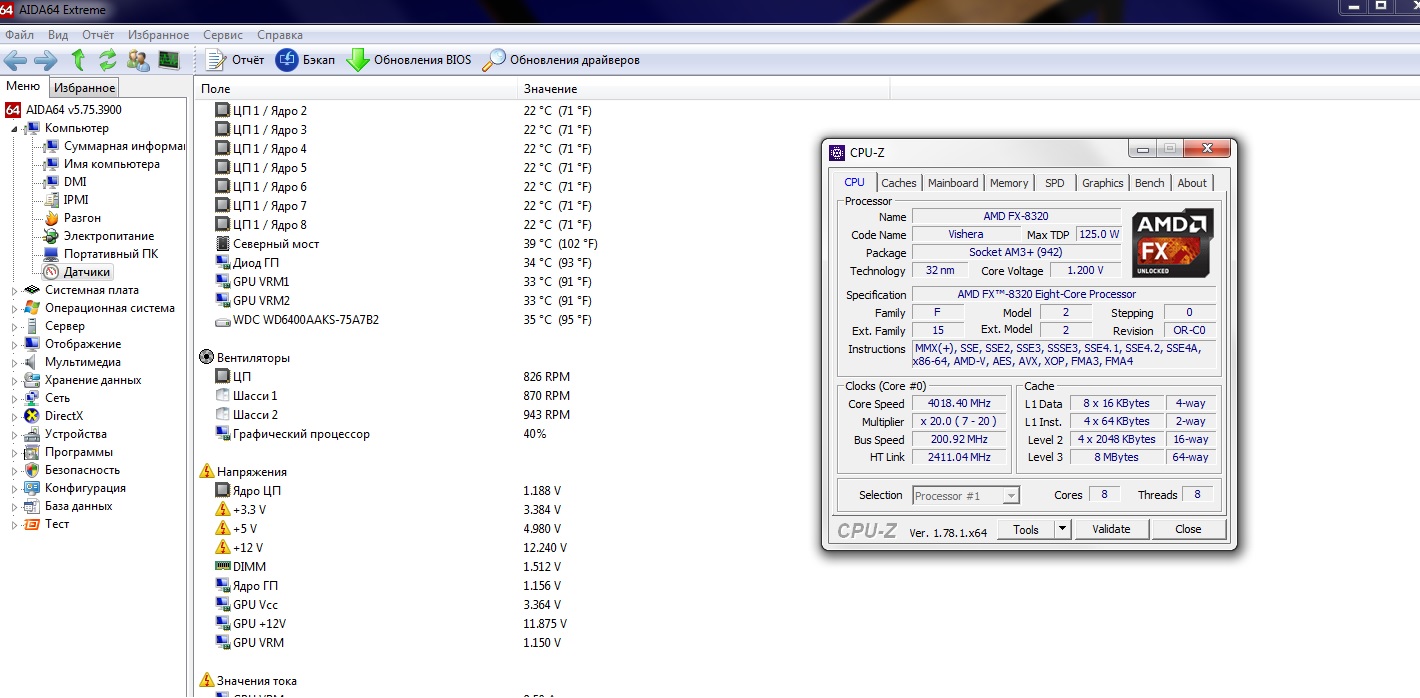This screenshot has width=1420, height=698.
Task: Open Суммарная информация icon in the tree
Action: tap(52, 146)
